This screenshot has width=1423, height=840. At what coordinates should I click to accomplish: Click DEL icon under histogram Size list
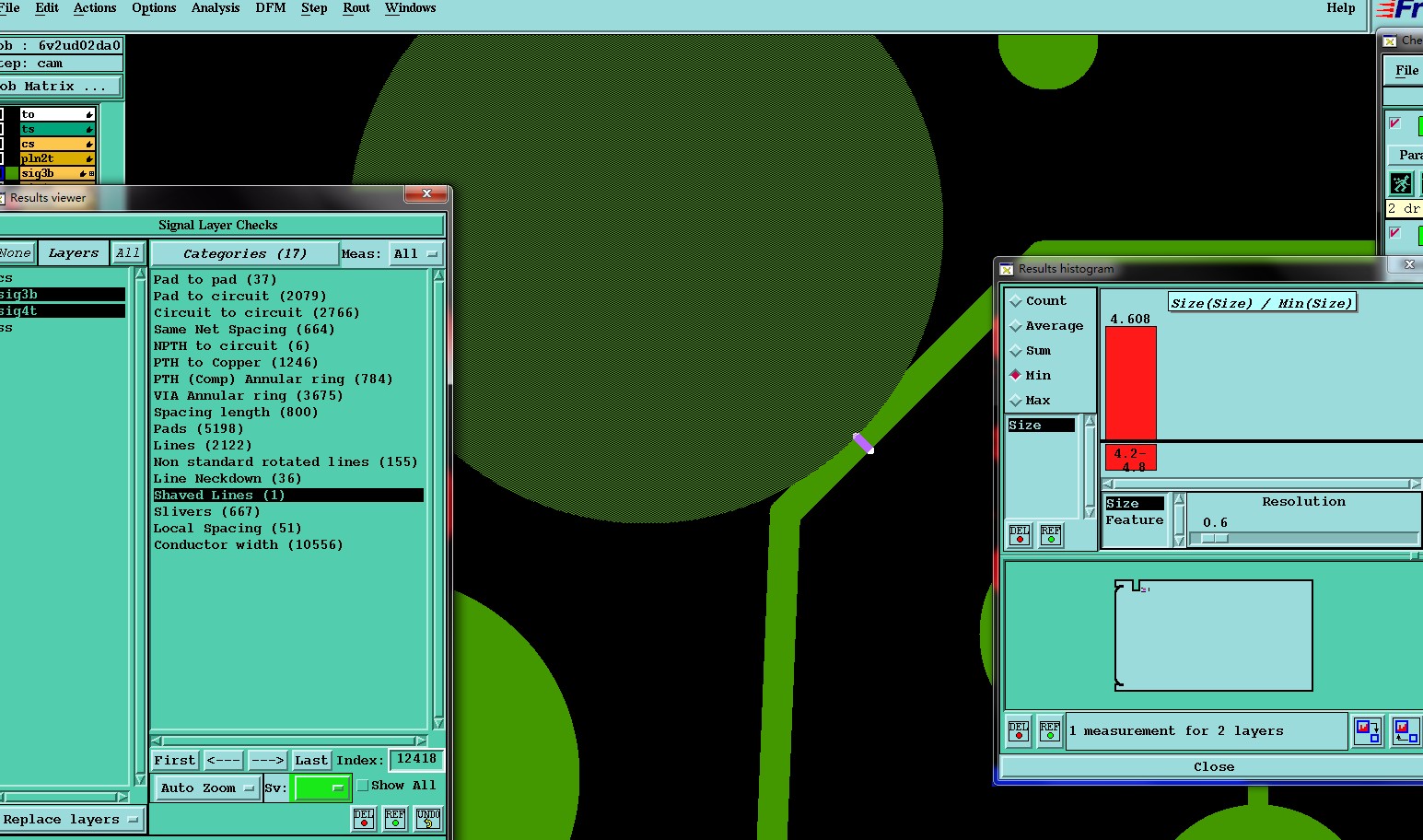click(x=1020, y=535)
